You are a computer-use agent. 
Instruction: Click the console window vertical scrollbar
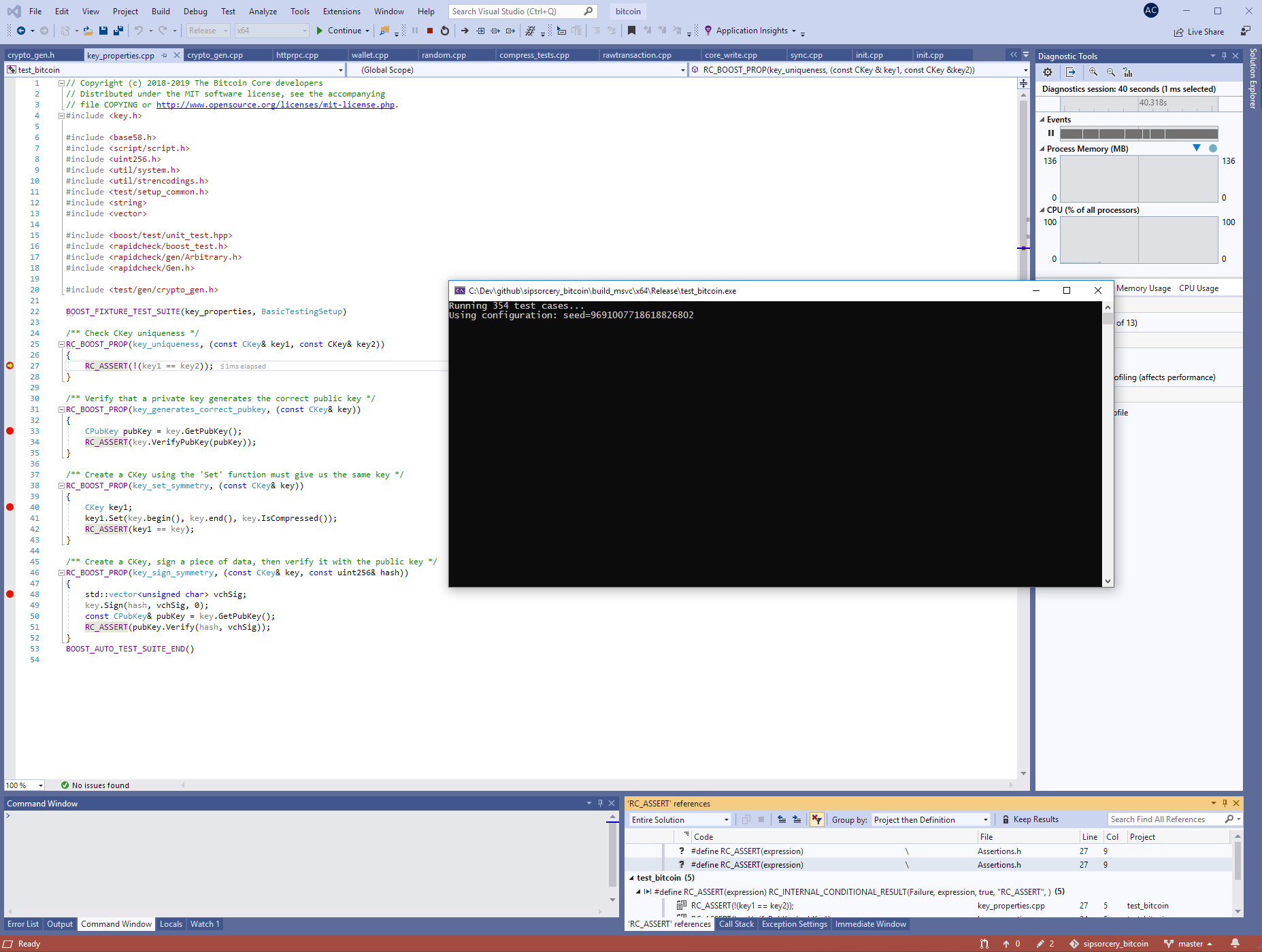point(1108,444)
